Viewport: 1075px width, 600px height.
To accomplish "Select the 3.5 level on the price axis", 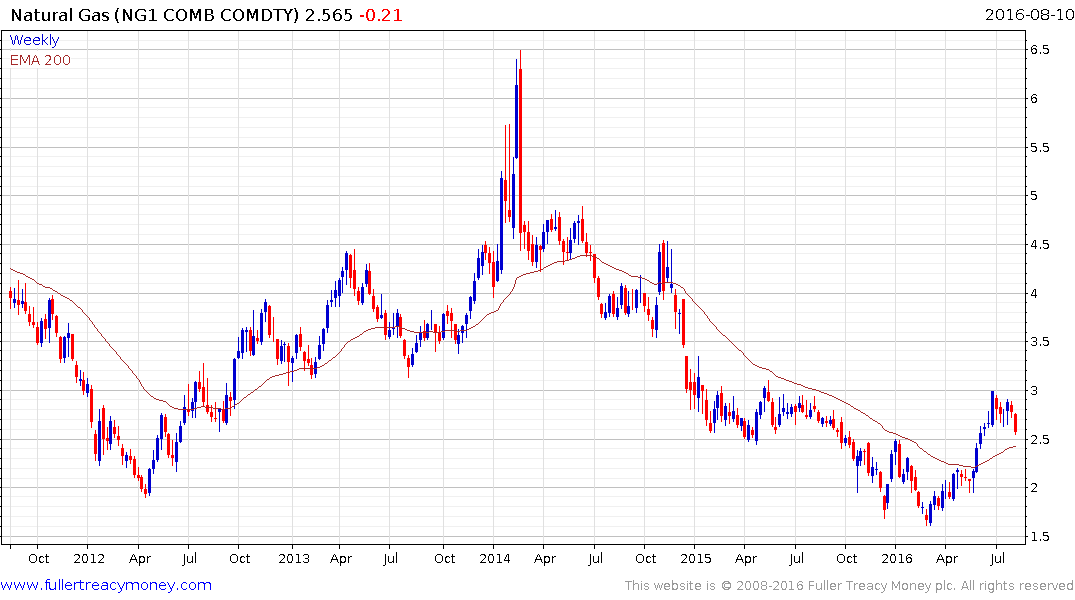I will point(1038,342).
